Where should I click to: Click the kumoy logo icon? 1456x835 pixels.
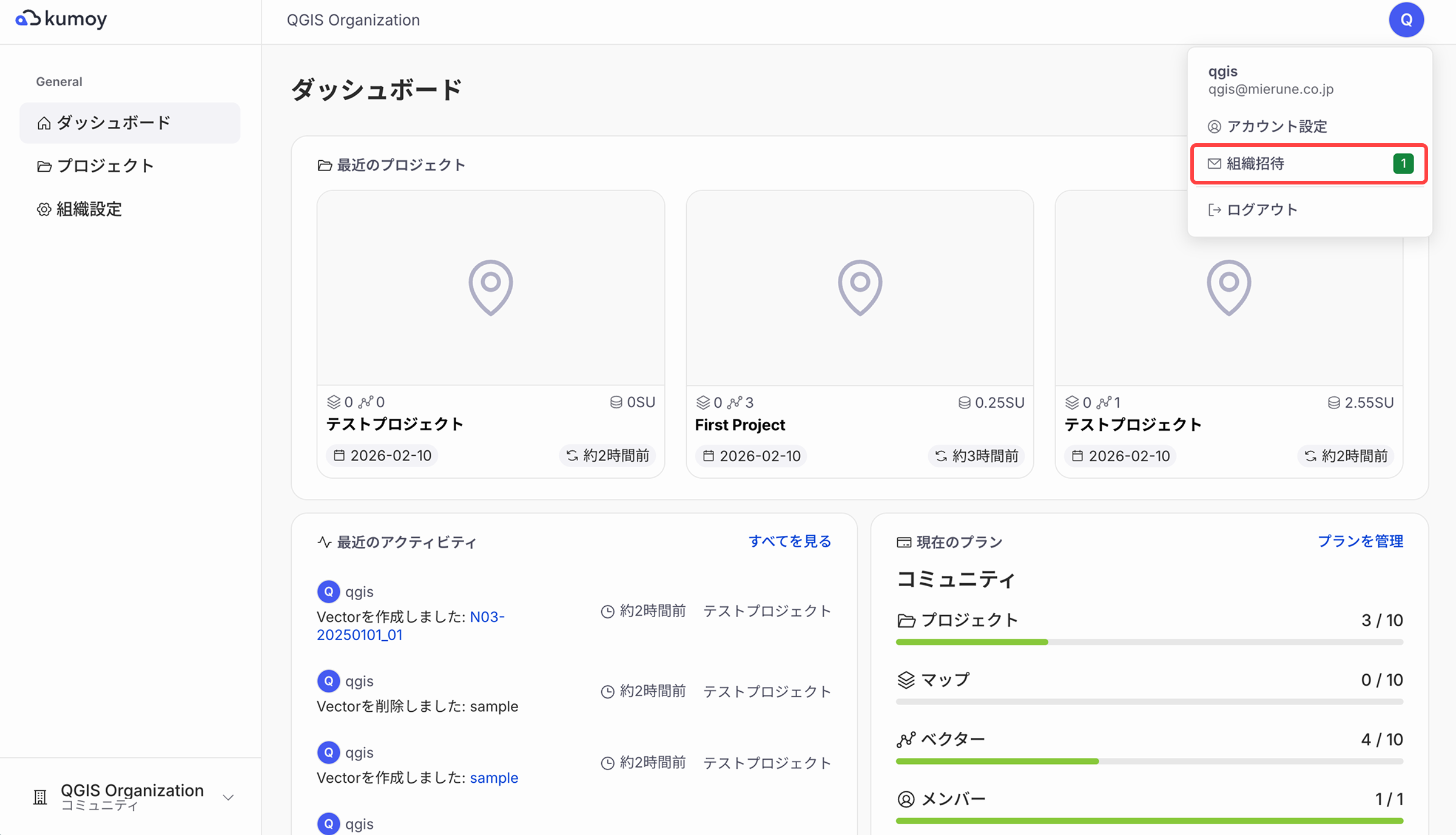29,19
